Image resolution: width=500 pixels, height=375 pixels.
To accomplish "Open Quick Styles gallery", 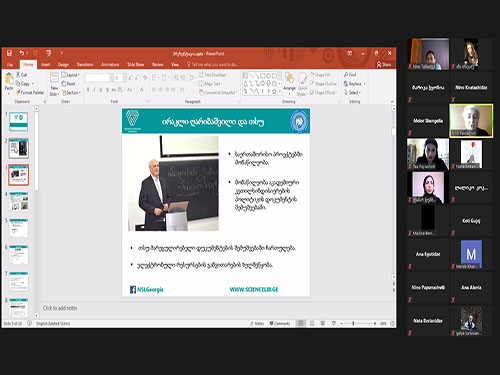I will tap(302, 85).
